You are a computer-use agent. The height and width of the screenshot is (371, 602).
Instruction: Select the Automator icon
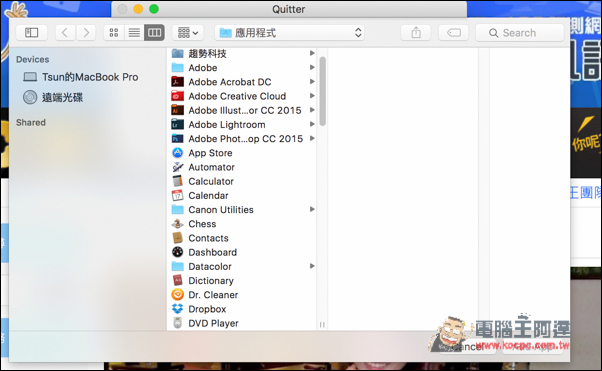point(177,167)
